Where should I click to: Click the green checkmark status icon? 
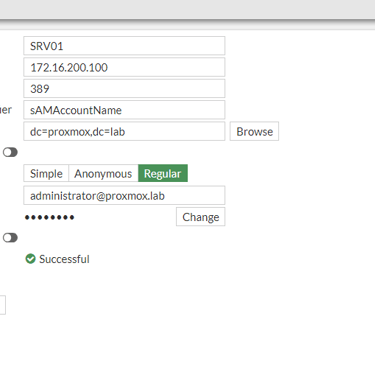pyautogui.click(x=30, y=259)
